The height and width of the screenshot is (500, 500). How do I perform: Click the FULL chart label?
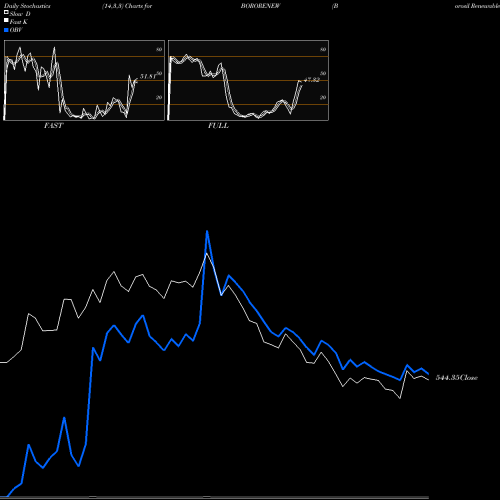pyautogui.click(x=218, y=125)
